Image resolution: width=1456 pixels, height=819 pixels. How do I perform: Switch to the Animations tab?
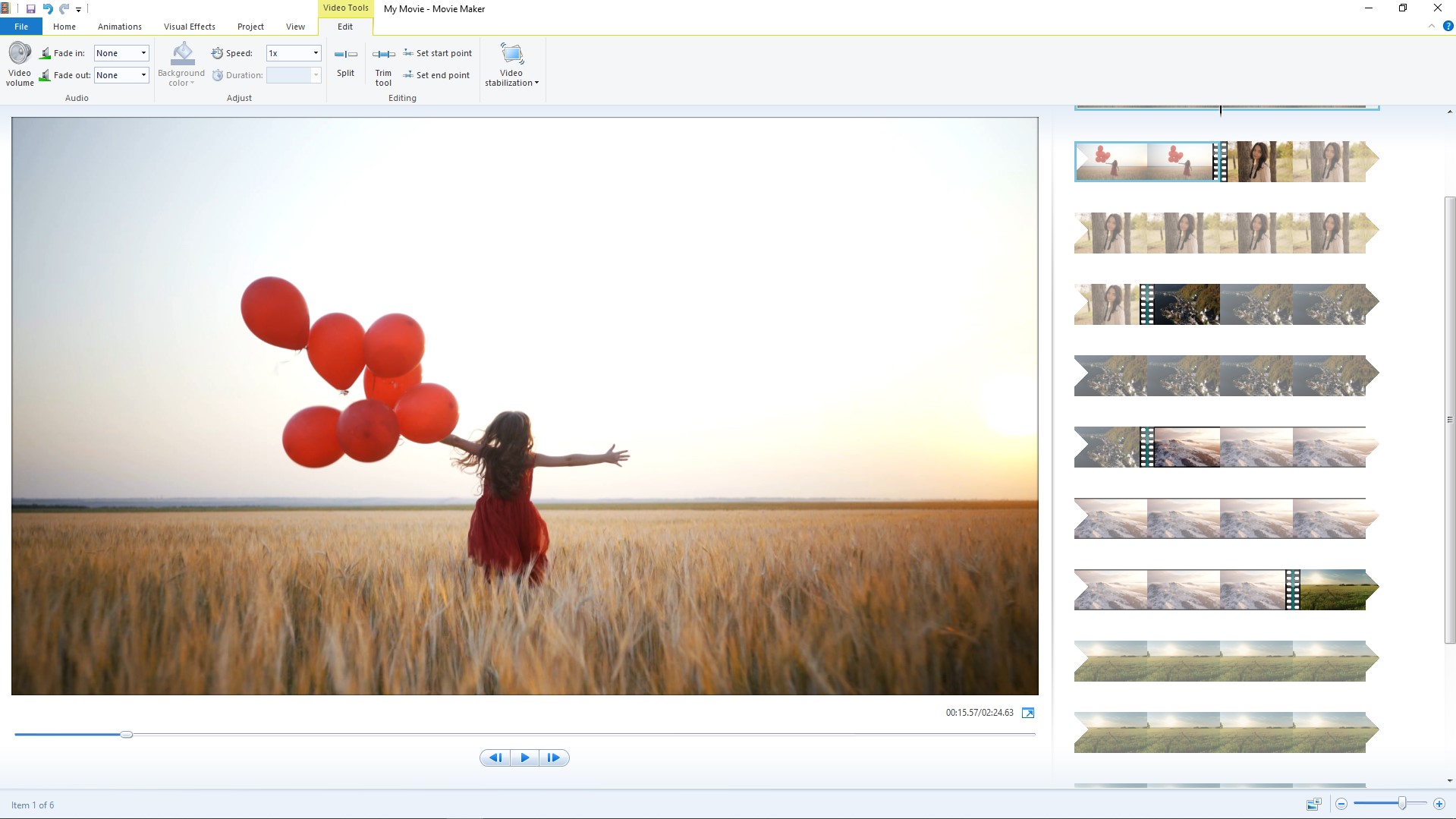[x=119, y=27]
